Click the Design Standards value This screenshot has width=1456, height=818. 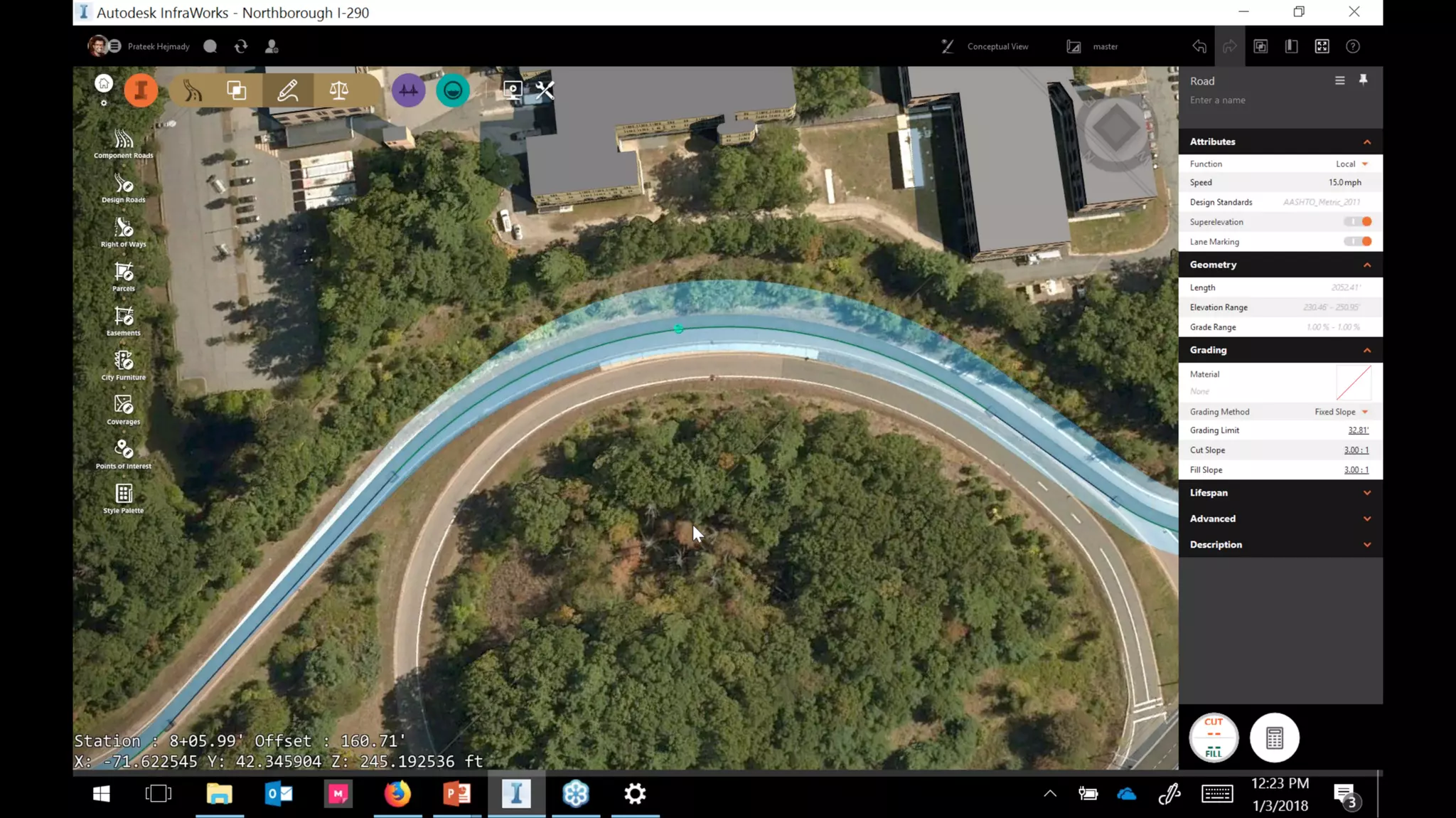[x=1321, y=203]
